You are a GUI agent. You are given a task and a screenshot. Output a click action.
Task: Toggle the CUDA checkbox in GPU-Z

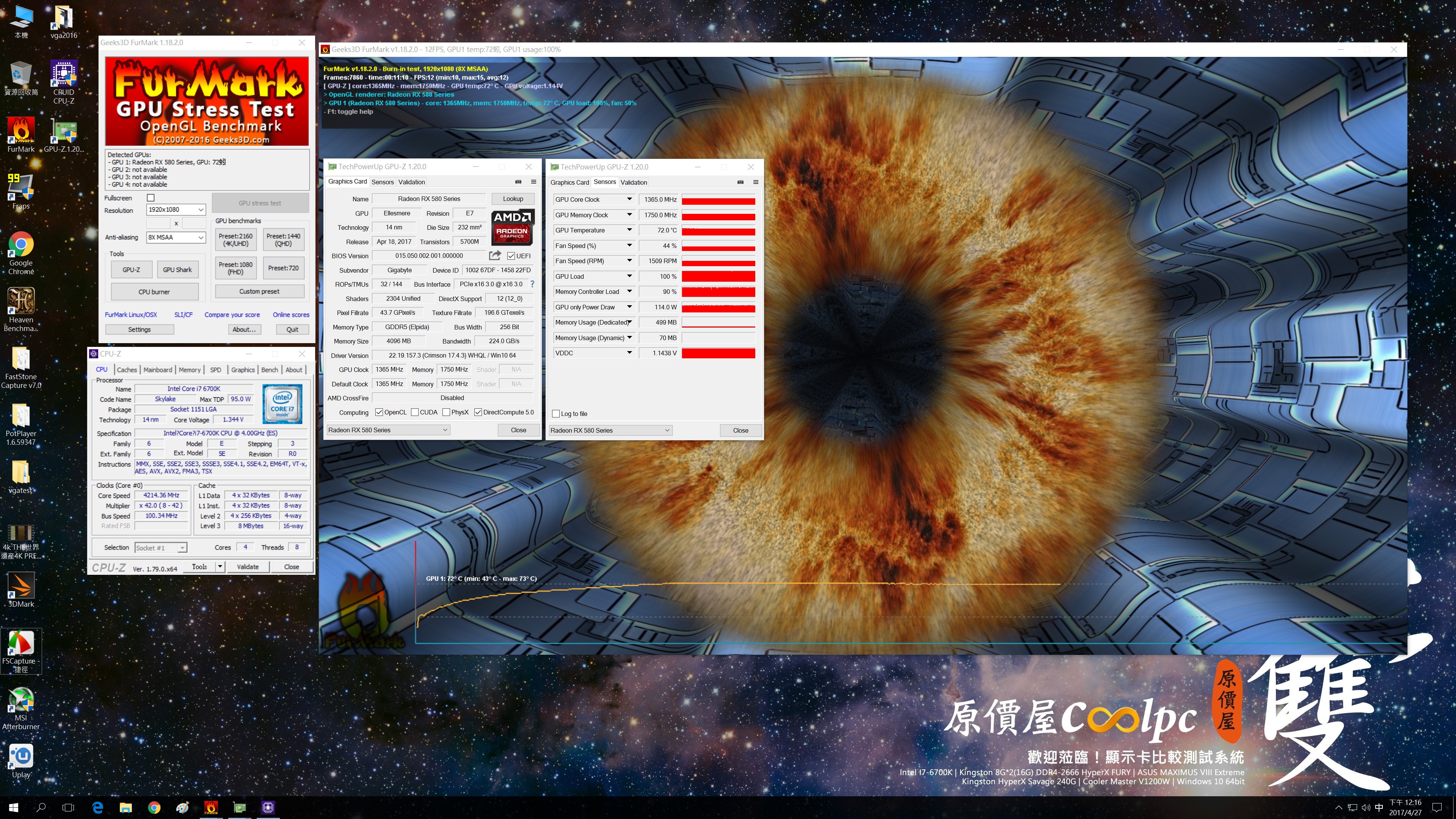coord(414,412)
